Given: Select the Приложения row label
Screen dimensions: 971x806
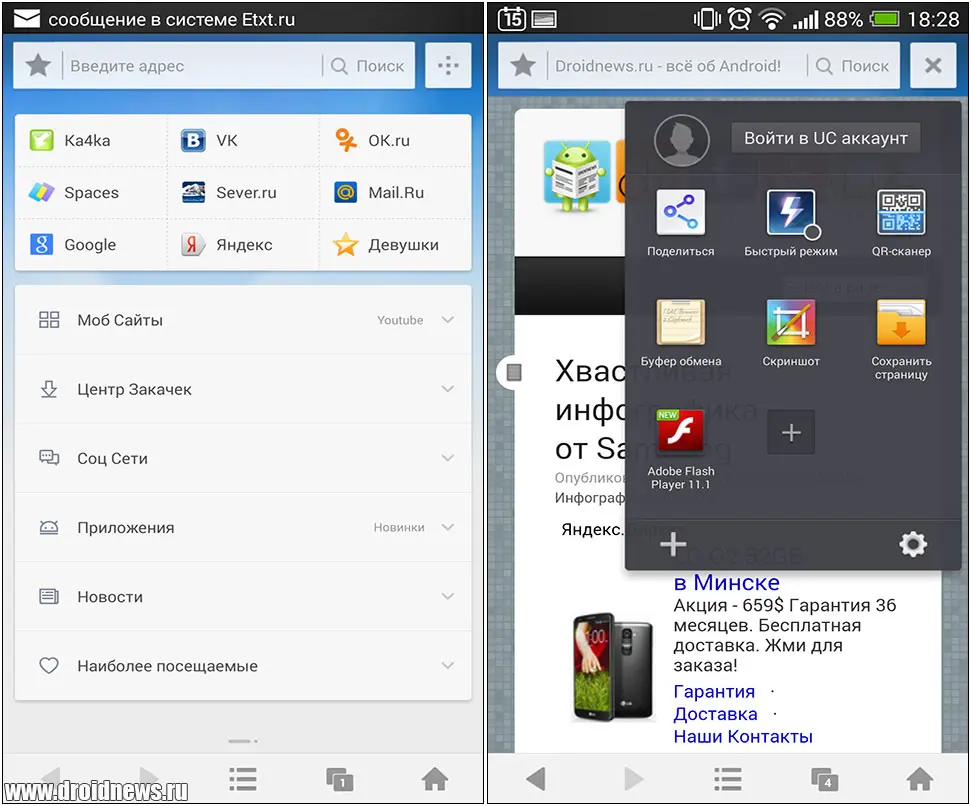Looking at the screenshot, I should coord(126,528).
